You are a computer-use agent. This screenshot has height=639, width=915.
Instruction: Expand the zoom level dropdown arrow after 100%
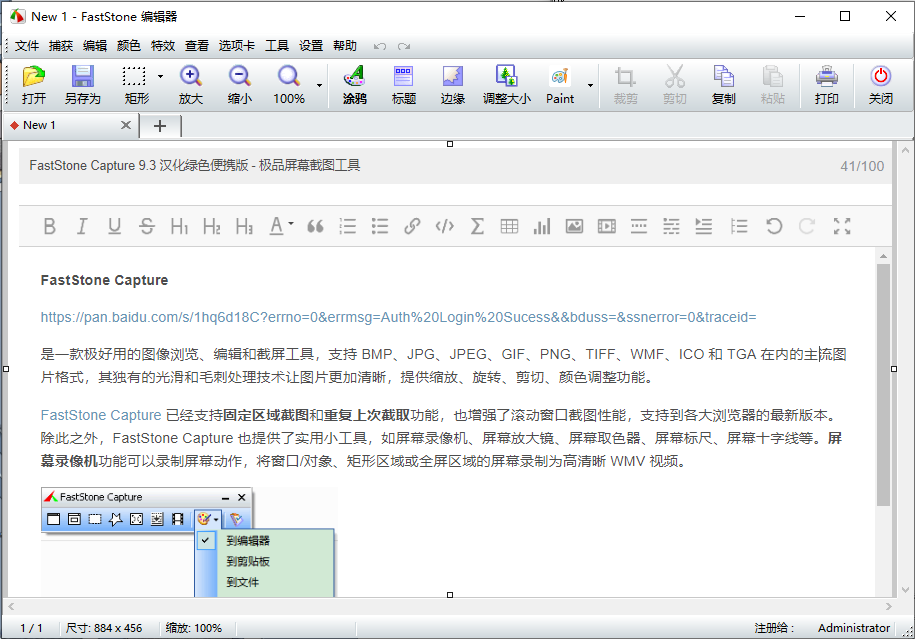(x=319, y=85)
